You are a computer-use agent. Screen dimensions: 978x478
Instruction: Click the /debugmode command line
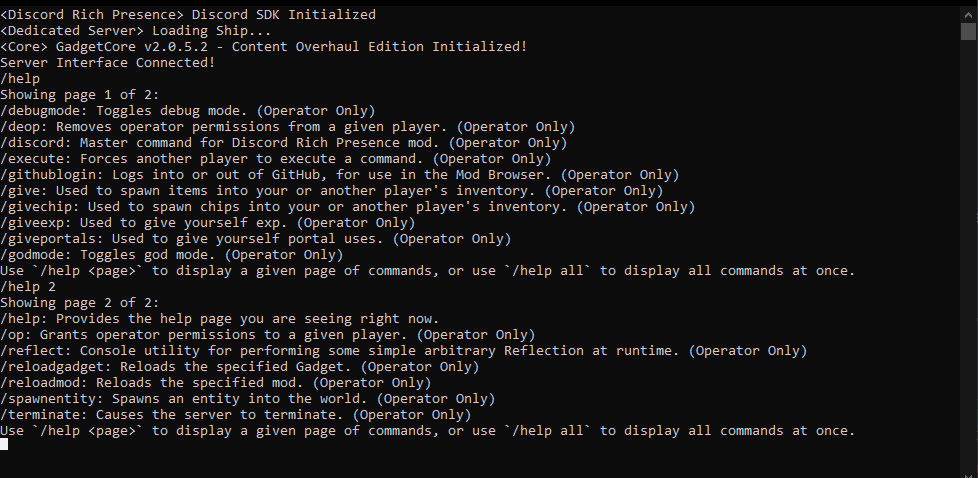[188, 111]
